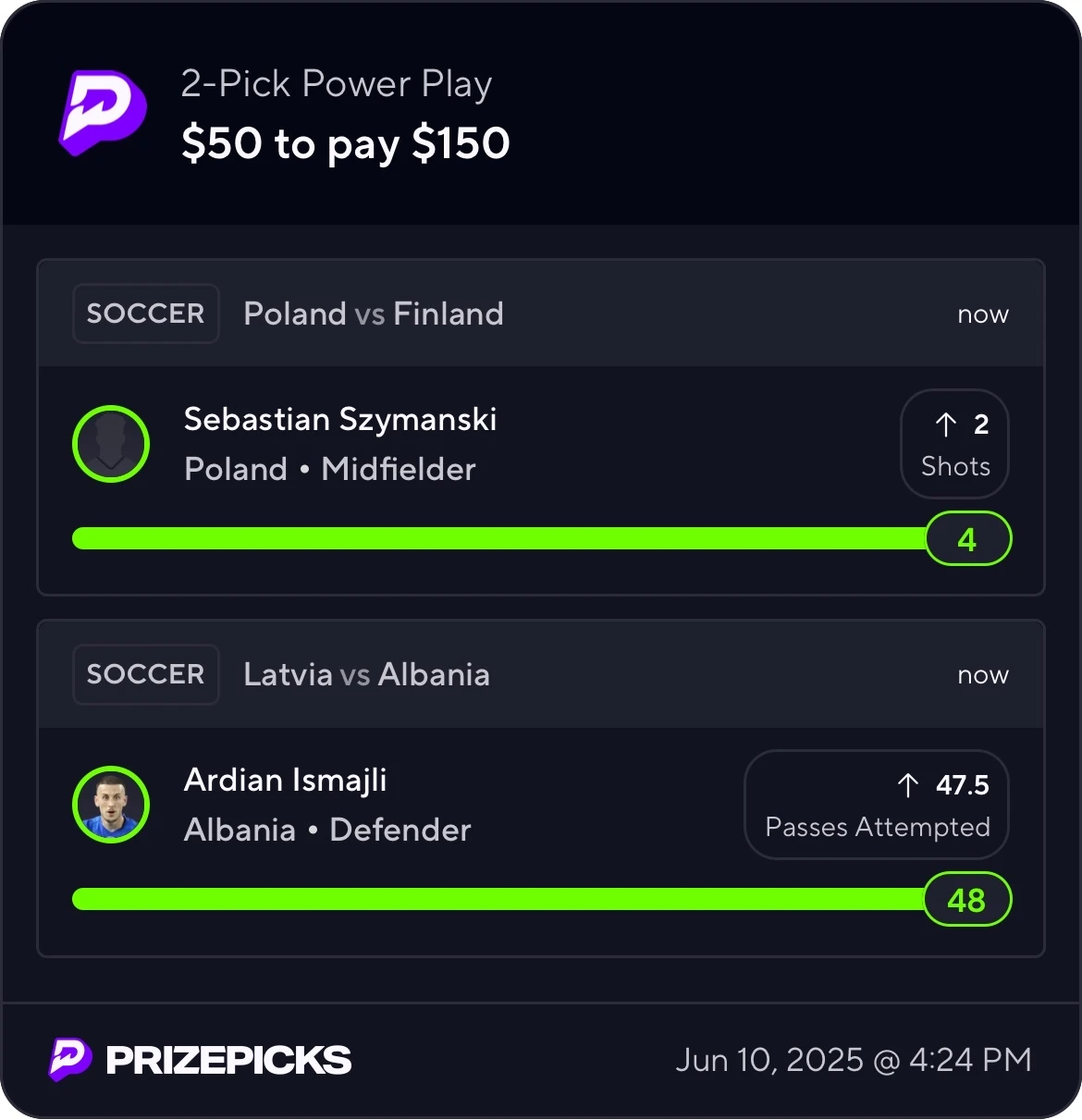The width and height of the screenshot is (1082, 1120).
Task: Click the Jun 10, 2025 timestamp
Action: [854, 1060]
